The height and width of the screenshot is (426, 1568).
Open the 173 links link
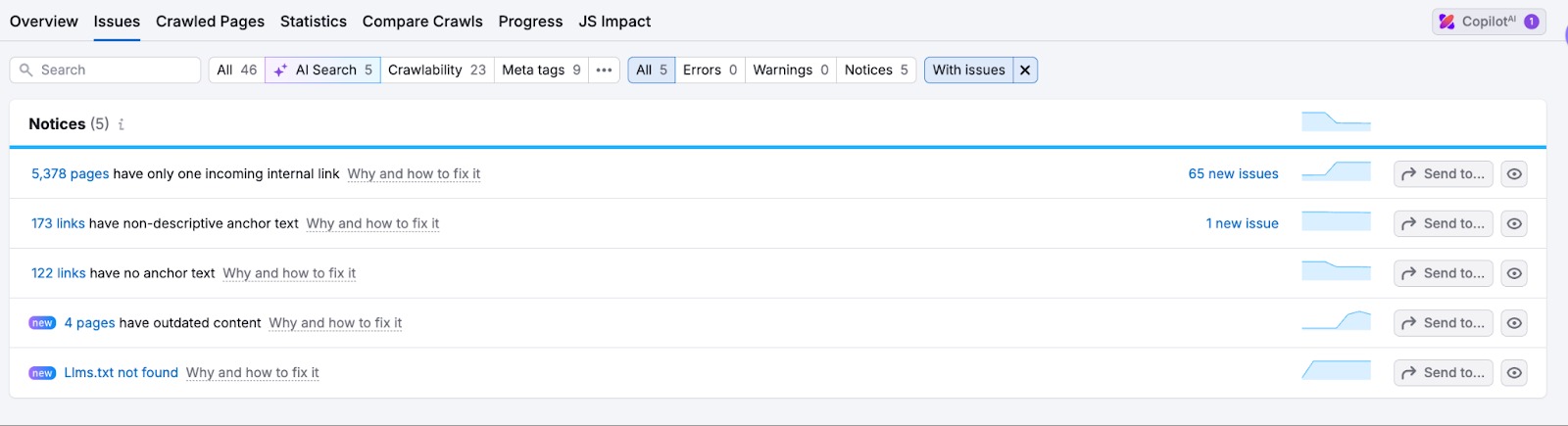pos(58,223)
